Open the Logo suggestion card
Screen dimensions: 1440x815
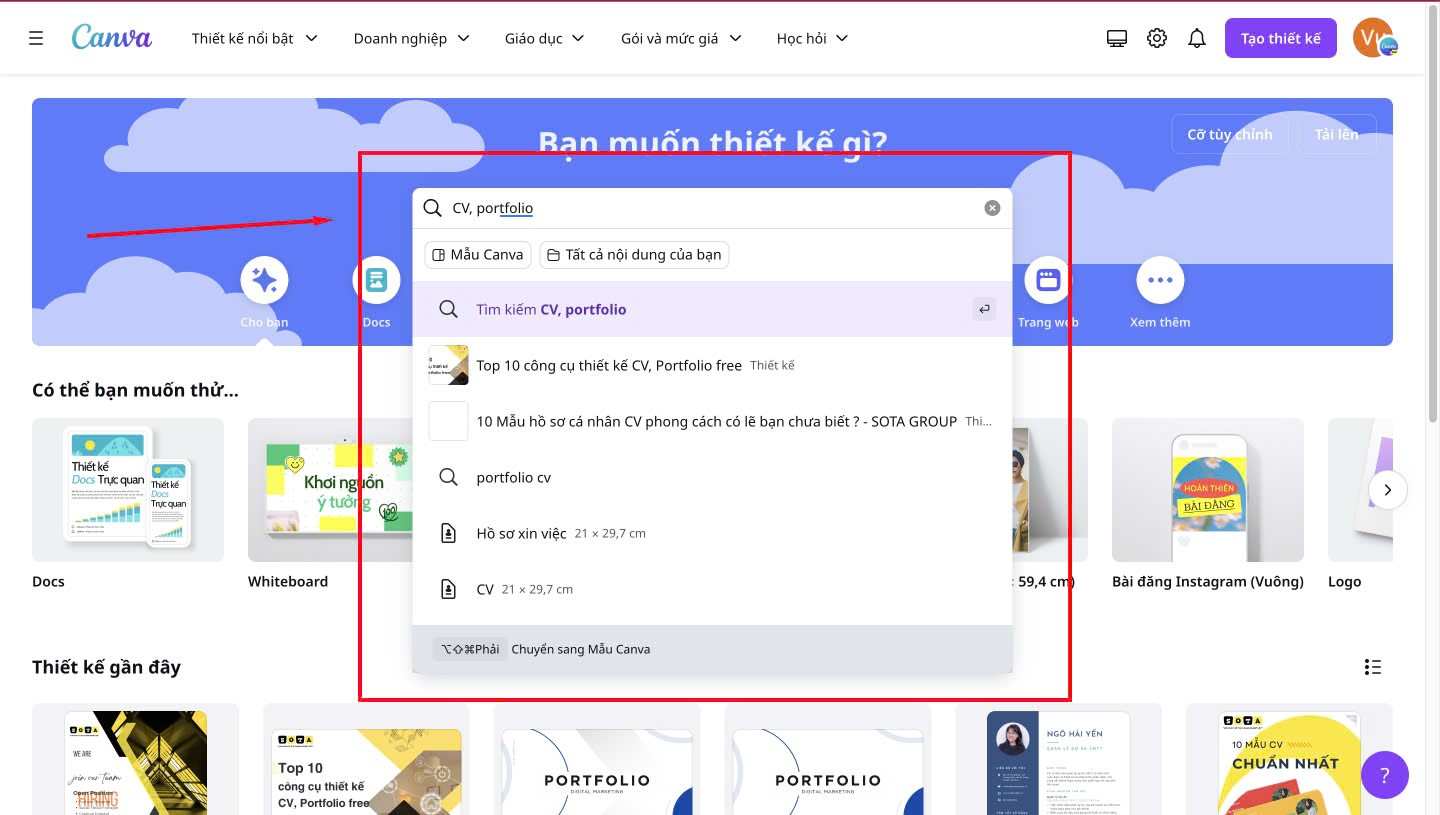pyautogui.click(x=1360, y=490)
